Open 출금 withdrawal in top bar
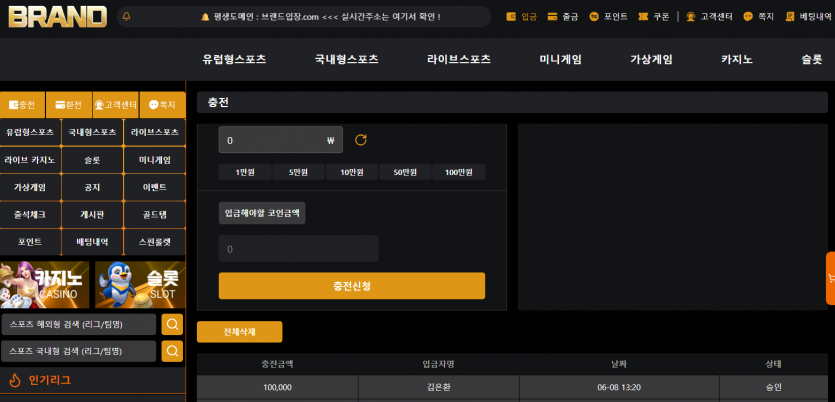Image resolution: width=835 pixels, height=402 pixels. point(562,17)
